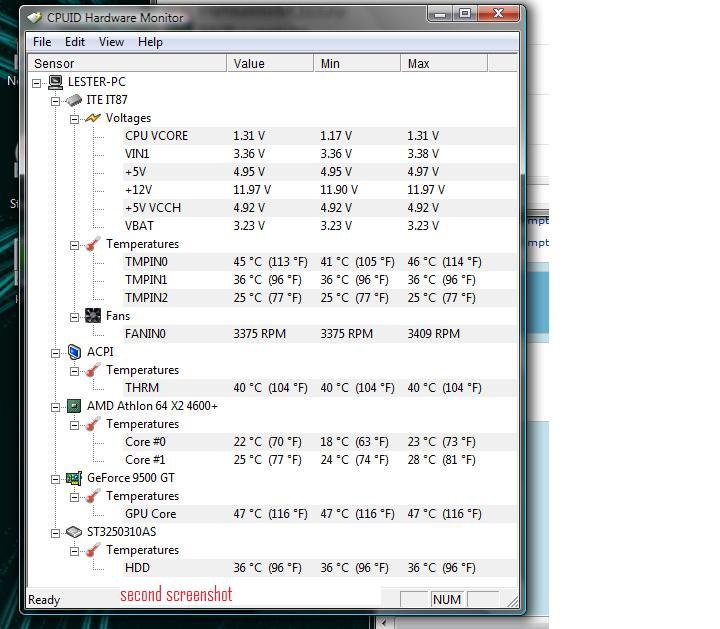Select the TMPIN1 temperature row

pos(319,280)
